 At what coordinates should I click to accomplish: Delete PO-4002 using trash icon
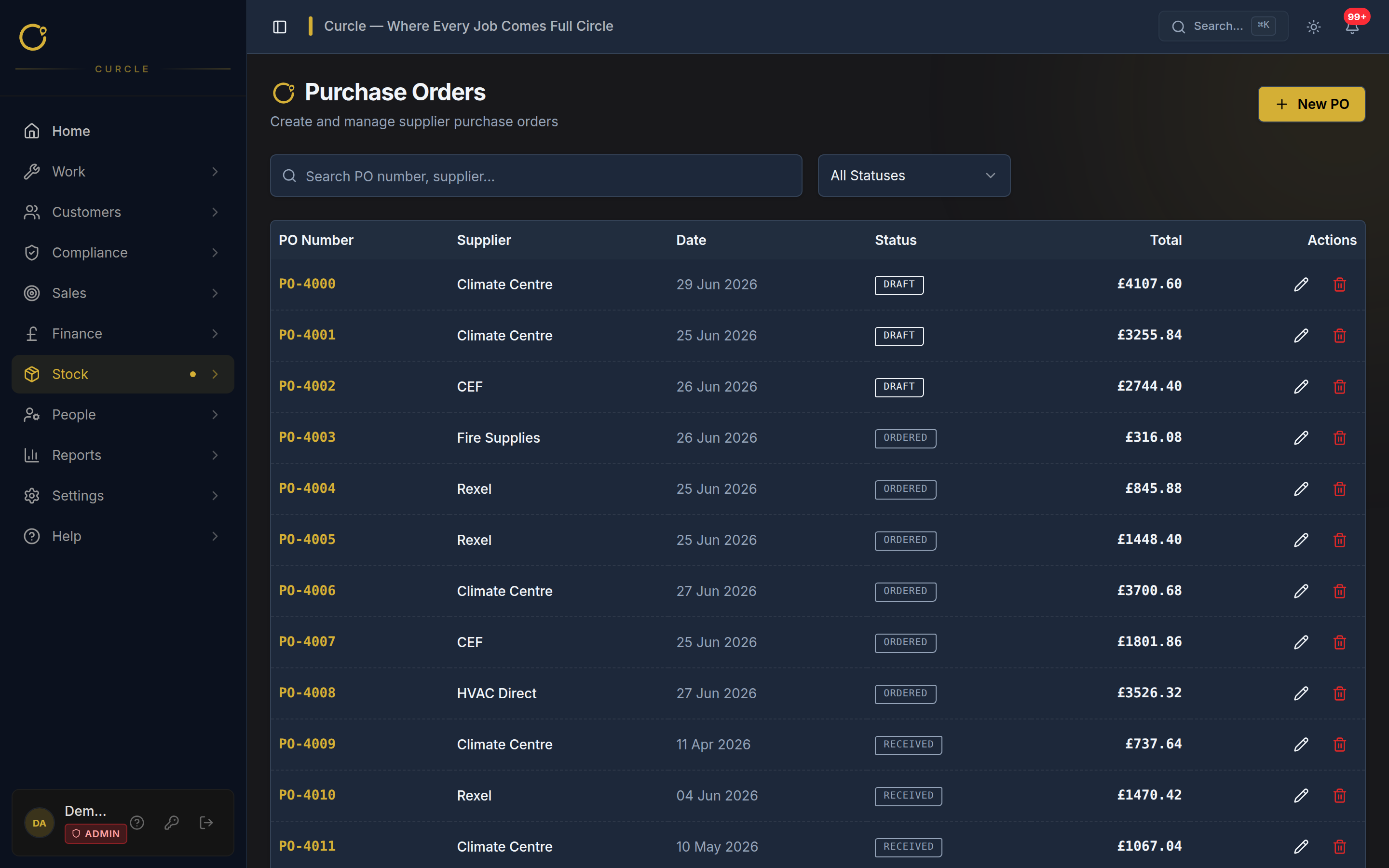point(1340,387)
